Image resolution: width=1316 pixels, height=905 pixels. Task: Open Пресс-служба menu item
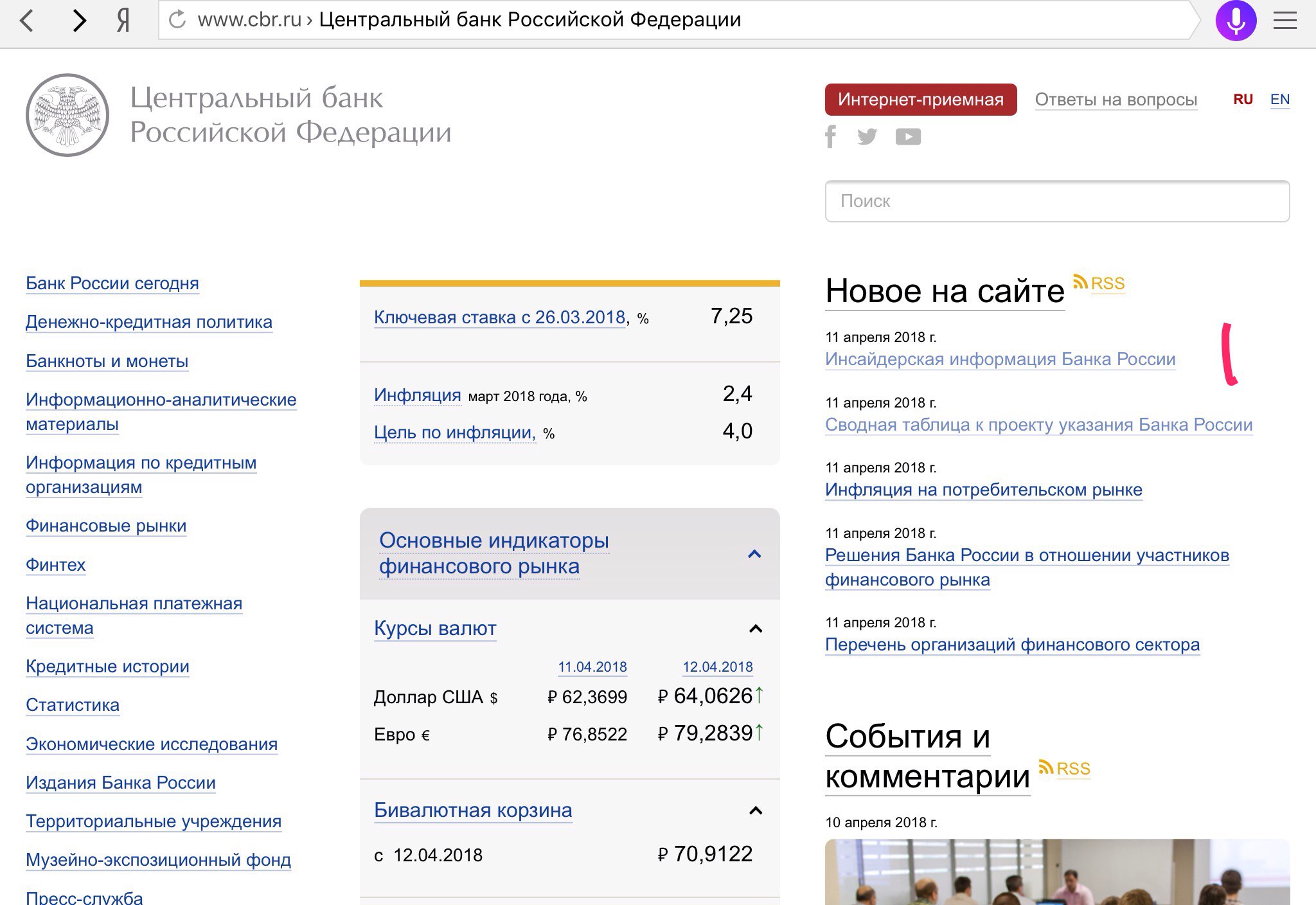84,897
